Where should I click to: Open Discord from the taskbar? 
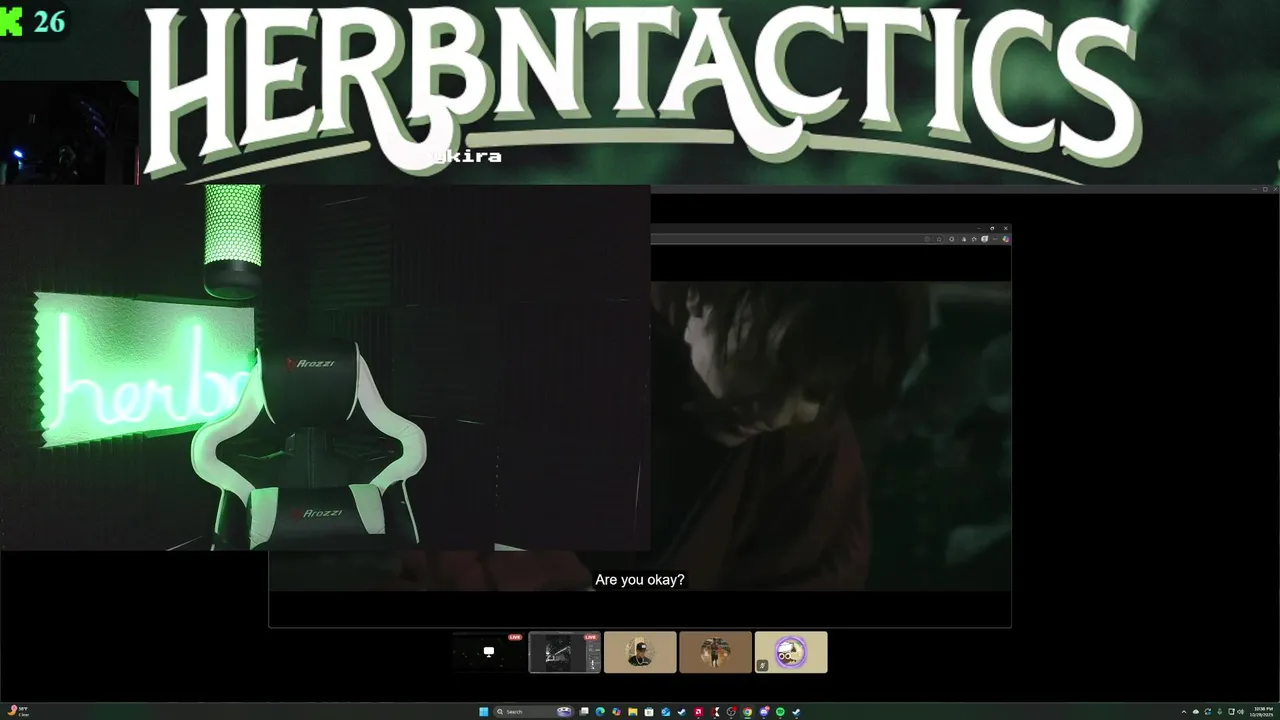click(x=764, y=712)
